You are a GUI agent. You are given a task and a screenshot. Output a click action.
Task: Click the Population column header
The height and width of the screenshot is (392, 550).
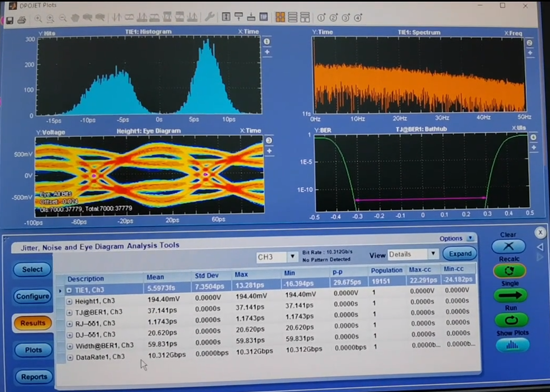pyautogui.click(x=387, y=270)
